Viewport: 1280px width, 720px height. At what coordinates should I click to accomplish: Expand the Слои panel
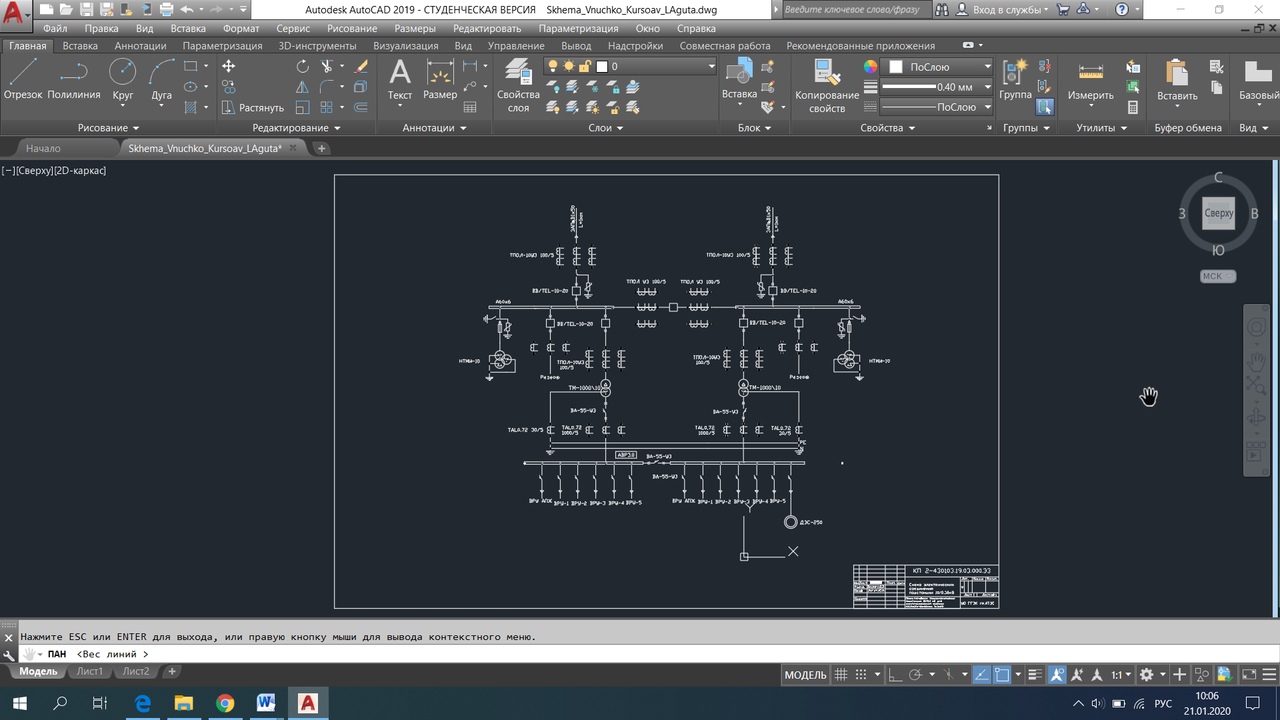[606, 128]
